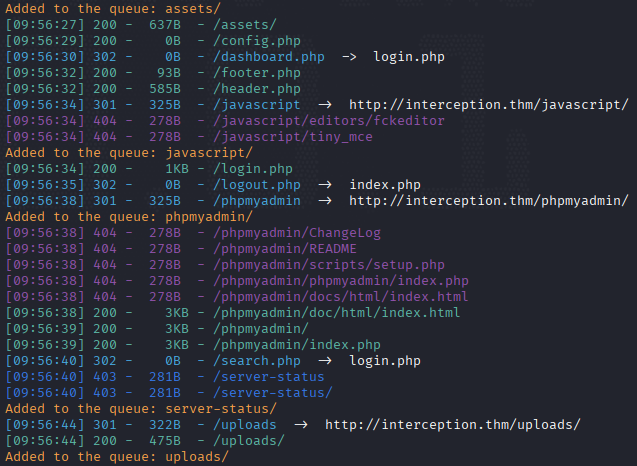The width and height of the screenshot is (637, 466).
Task: Select the 585B size value
Action: (165, 89)
